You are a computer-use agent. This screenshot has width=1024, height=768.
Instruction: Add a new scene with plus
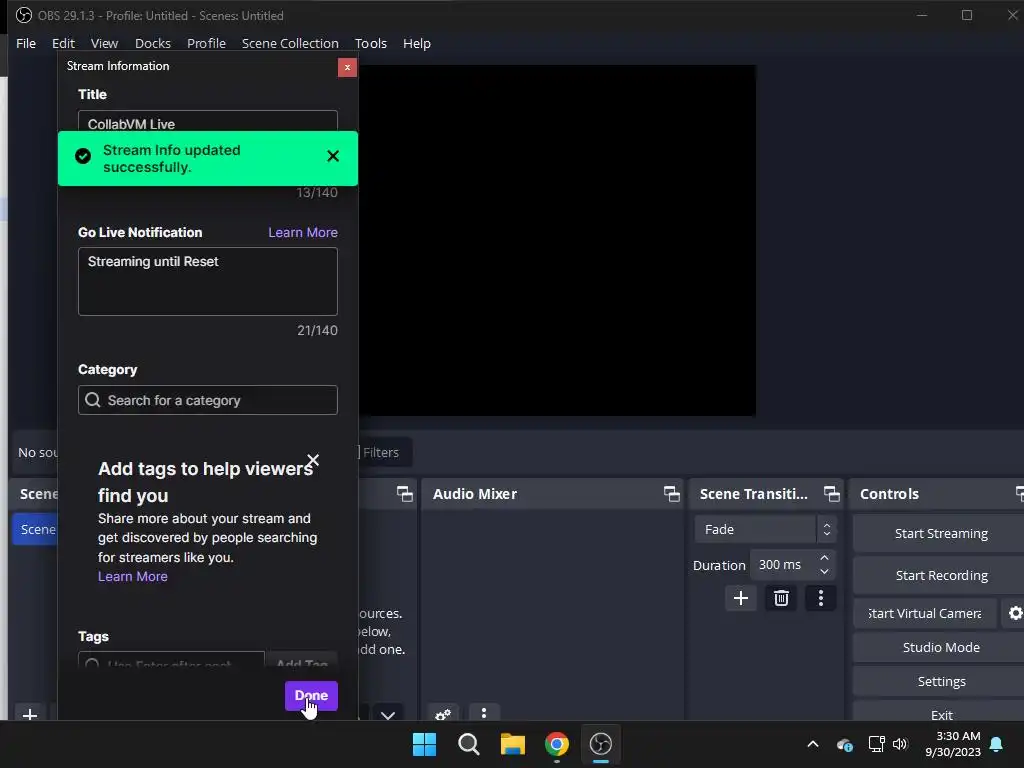click(x=29, y=714)
